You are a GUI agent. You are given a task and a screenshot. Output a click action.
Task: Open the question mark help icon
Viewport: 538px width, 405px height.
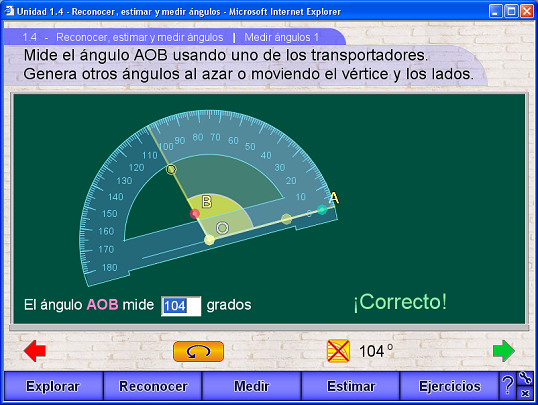tap(507, 385)
